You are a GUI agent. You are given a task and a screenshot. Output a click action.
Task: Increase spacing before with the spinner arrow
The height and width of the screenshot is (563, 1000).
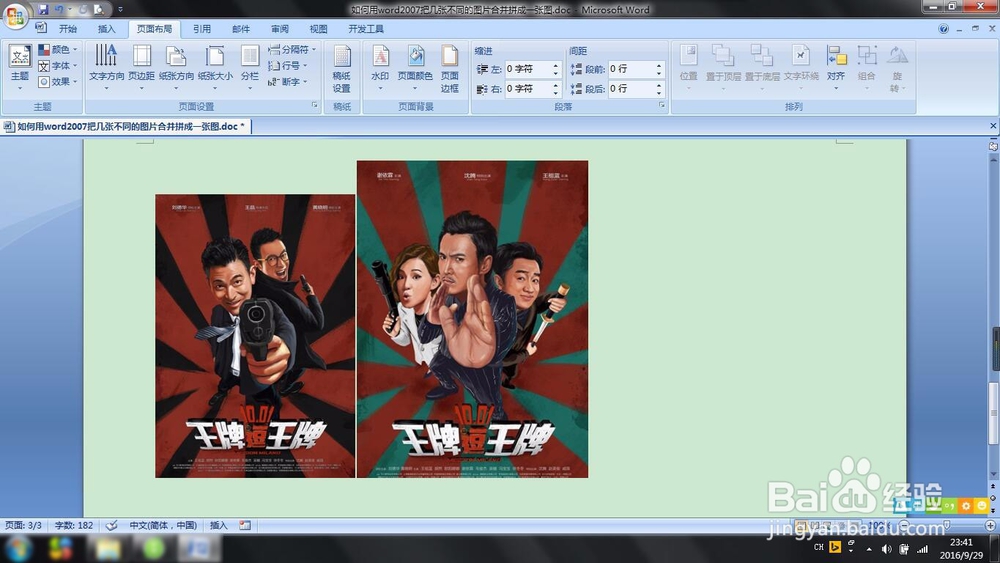659,65
